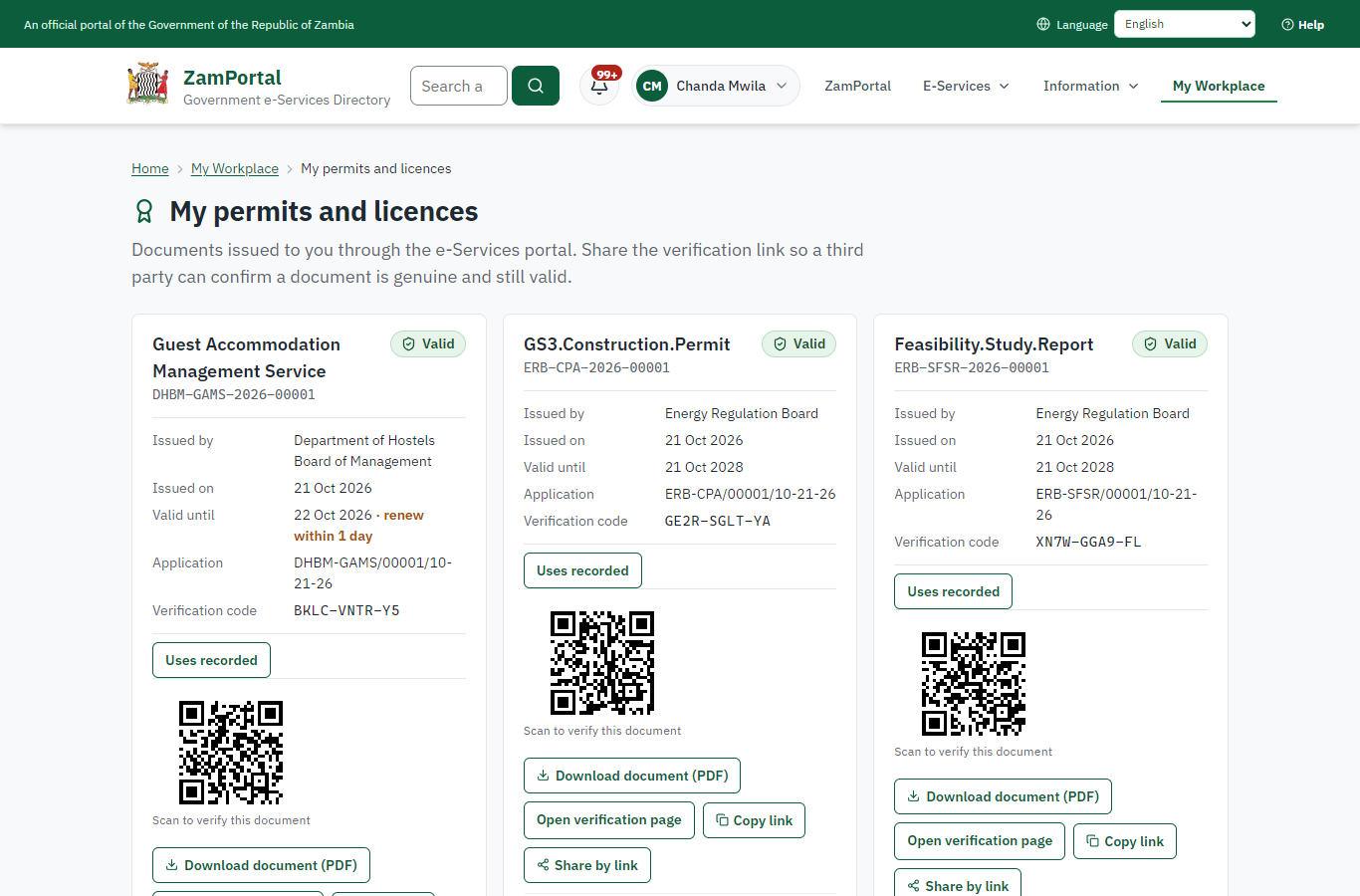Click the GS3.Construction.Permit QR code
Viewport: 1360px width, 896px height.
coord(602,663)
